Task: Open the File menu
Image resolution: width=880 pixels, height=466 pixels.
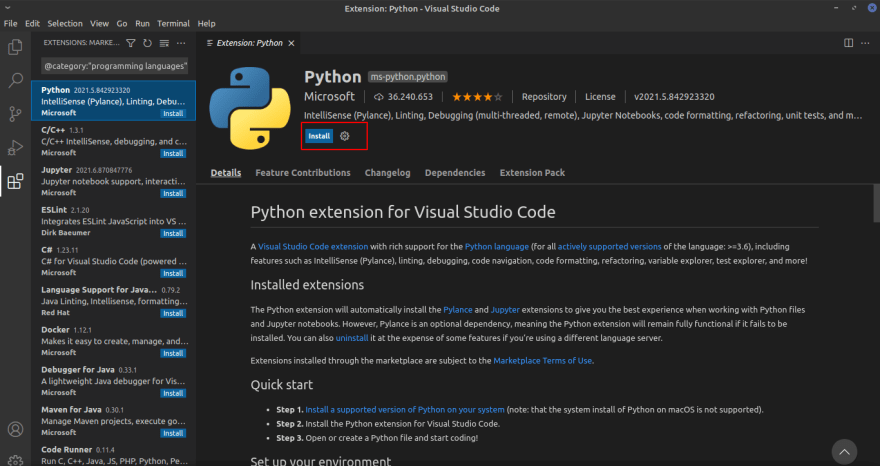Action: [x=11, y=24]
